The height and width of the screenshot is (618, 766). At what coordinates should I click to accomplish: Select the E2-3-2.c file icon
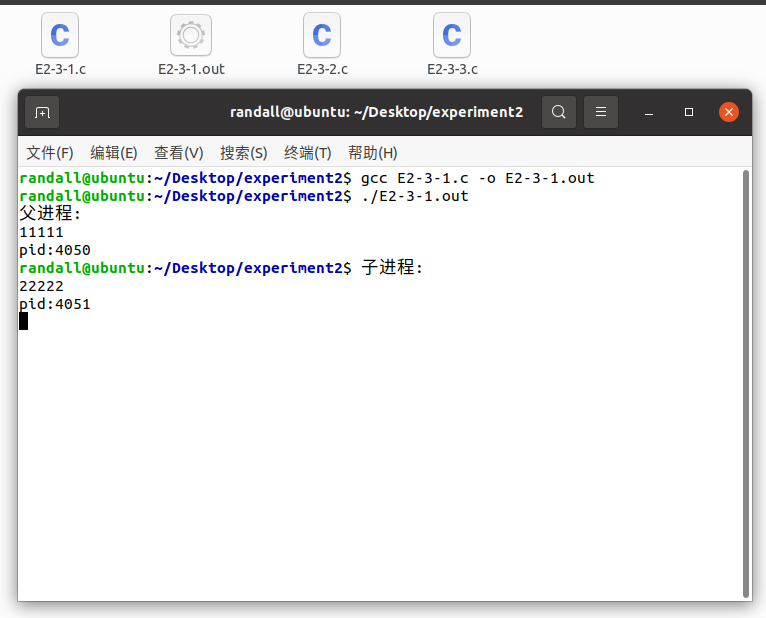(322, 36)
